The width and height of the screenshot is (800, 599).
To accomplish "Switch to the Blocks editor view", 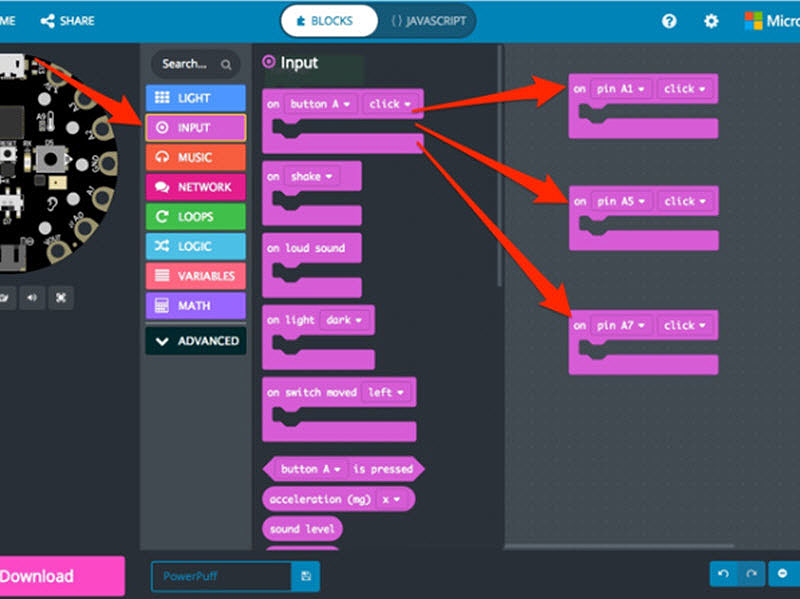I will pyautogui.click(x=329, y=21).
